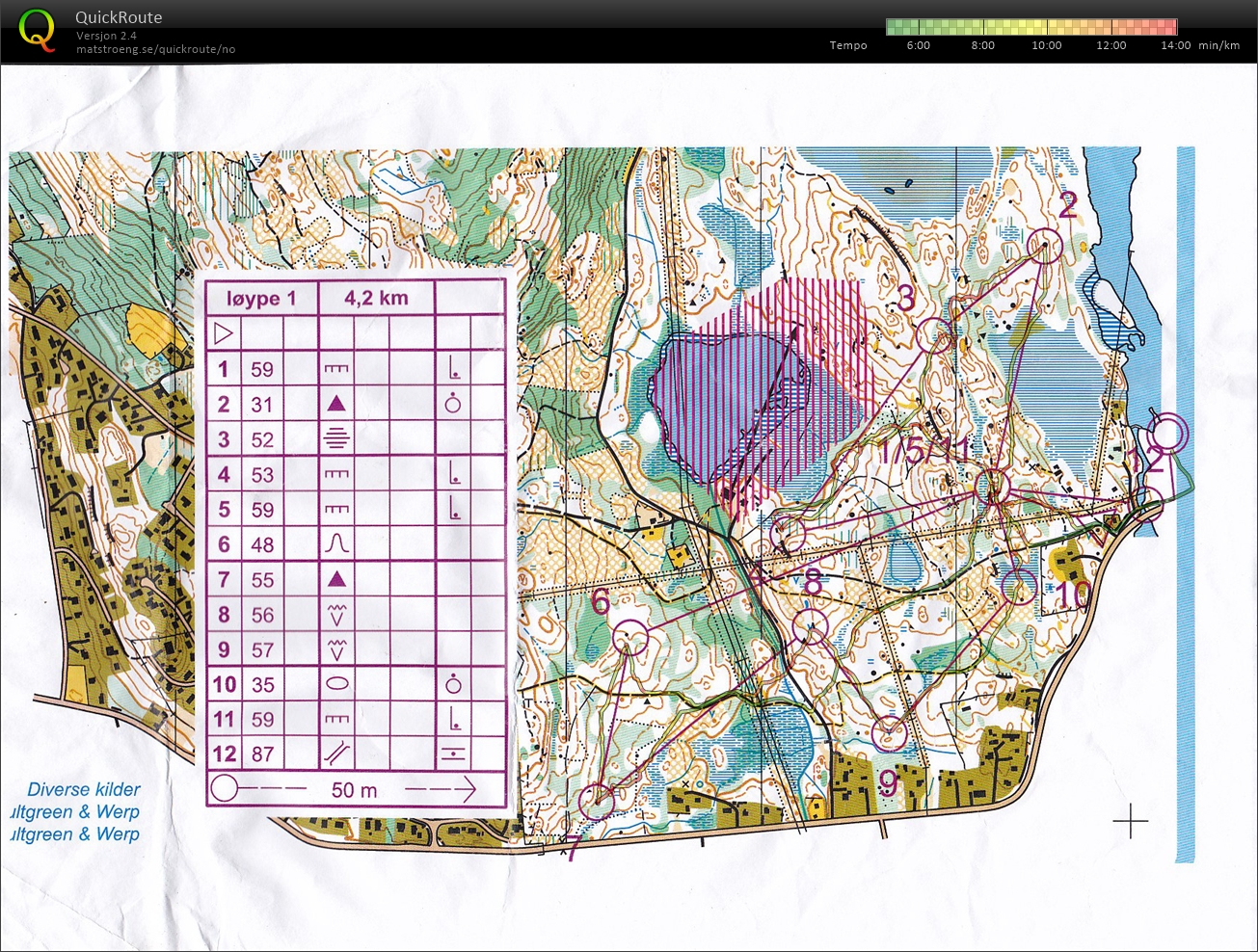Click control code 56 in row 8
Viewport: 1258px width, 952px height.
tap(262, 615)
